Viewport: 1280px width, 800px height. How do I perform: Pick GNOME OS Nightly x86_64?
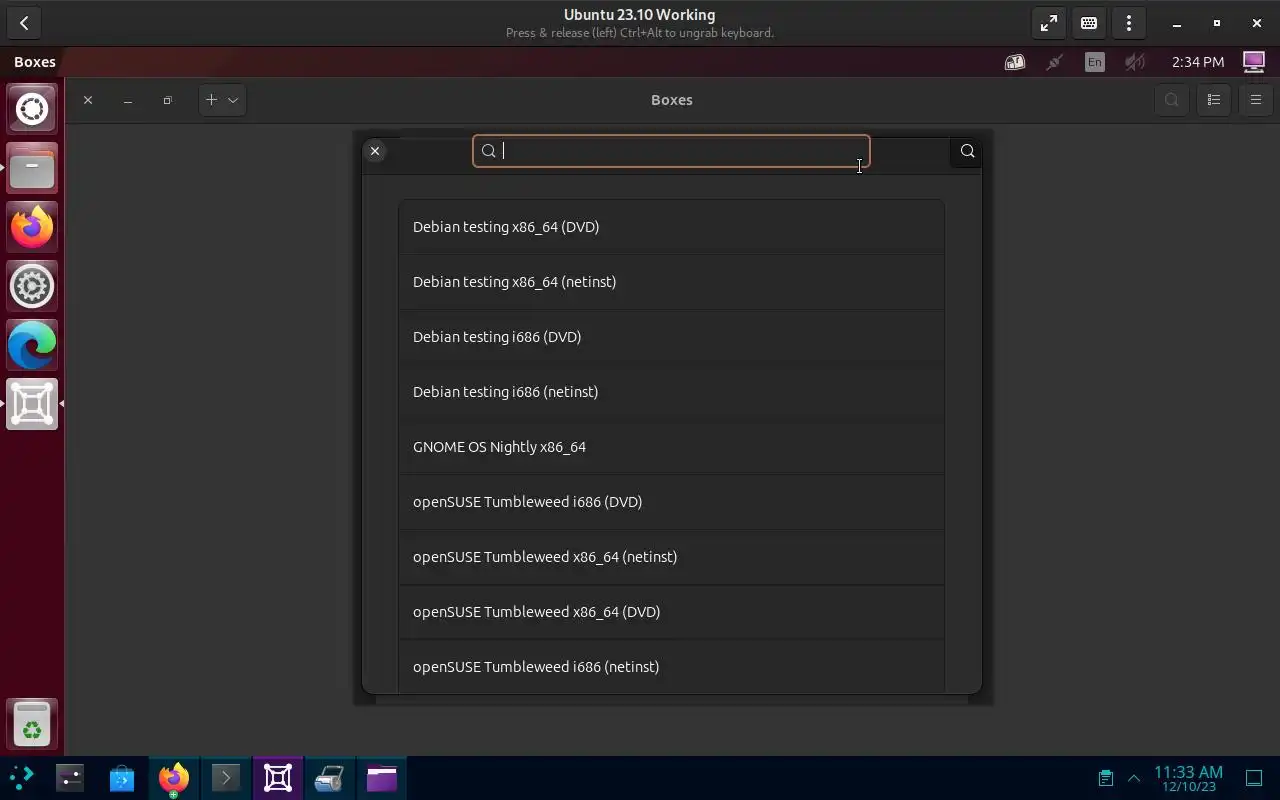[x=671, y=447]
